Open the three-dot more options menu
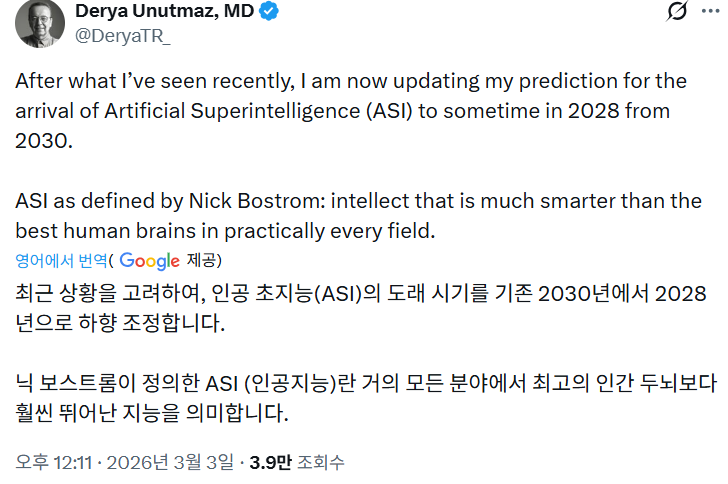Screen dimensions: 728x484 click(710, 11)
